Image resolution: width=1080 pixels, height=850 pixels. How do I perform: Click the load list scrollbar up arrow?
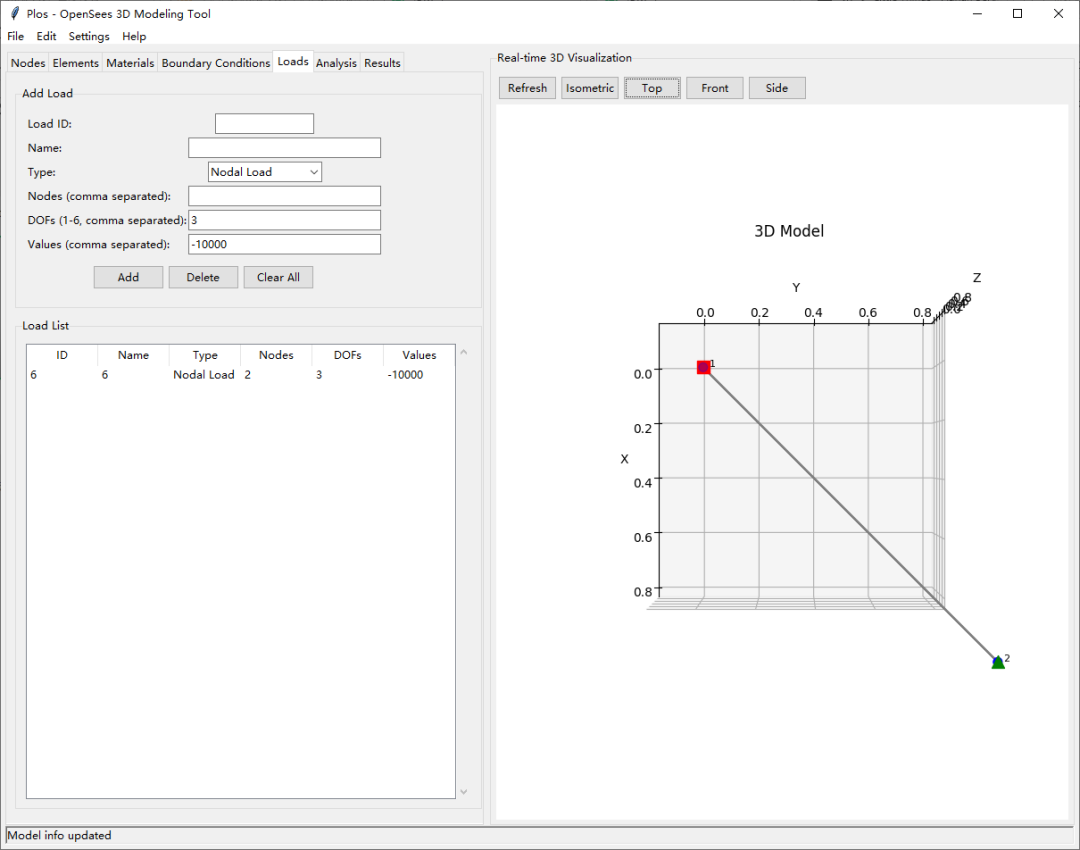pos(464,352)
